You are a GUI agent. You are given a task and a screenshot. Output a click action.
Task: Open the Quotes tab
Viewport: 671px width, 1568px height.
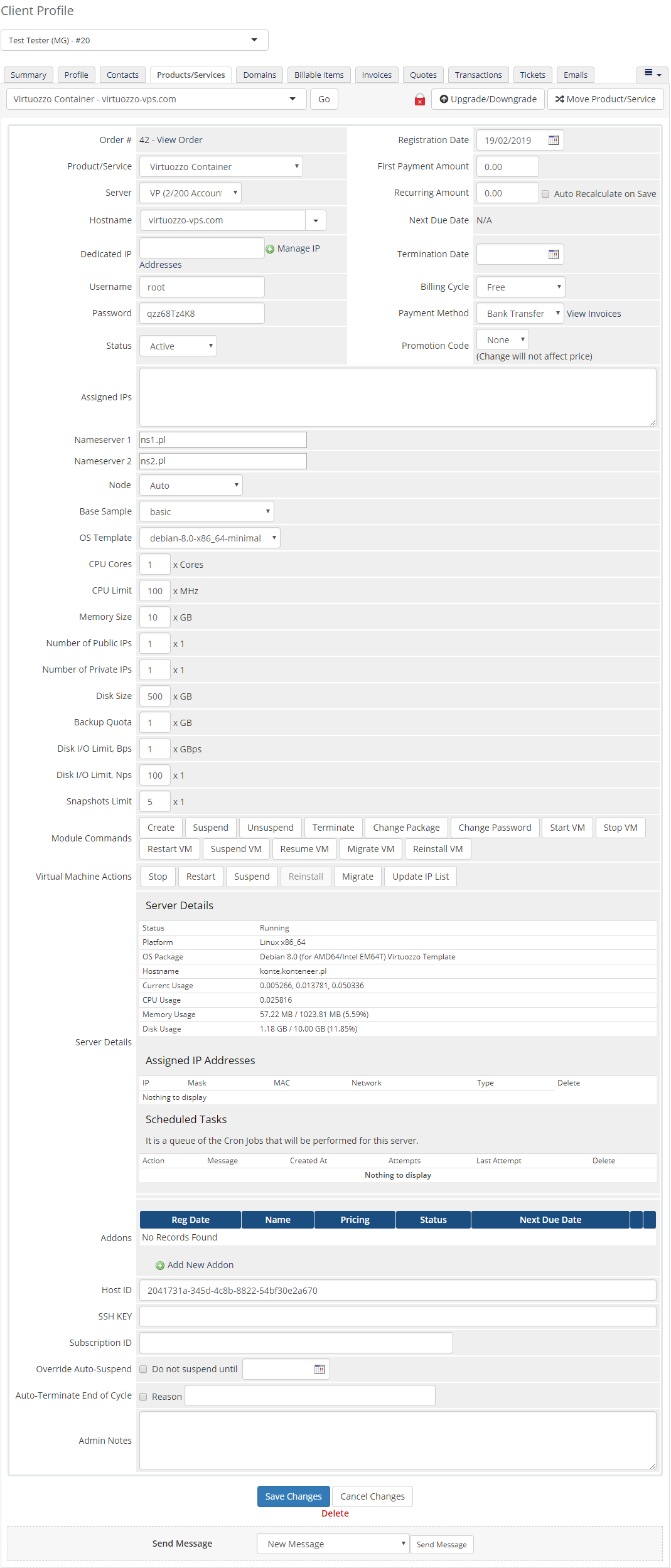(x=423, y=75)
